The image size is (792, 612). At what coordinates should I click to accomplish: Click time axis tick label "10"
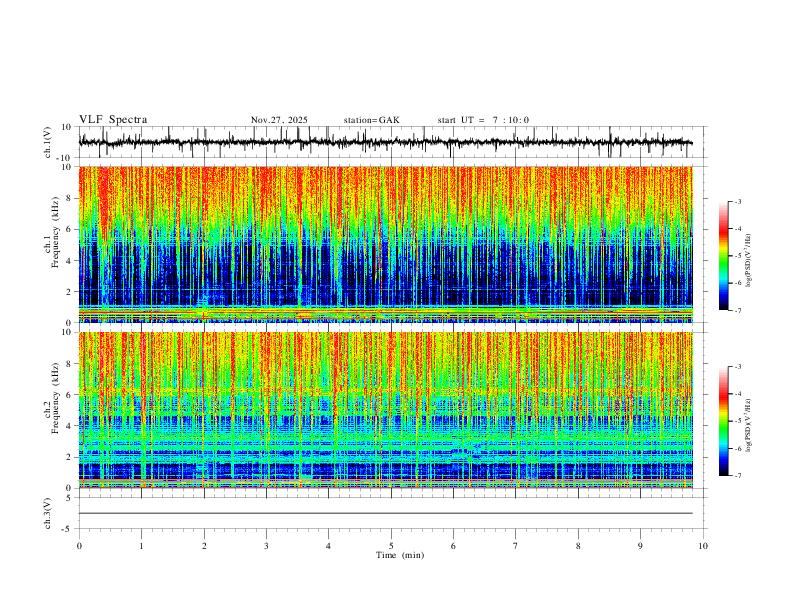pos(703,546)
